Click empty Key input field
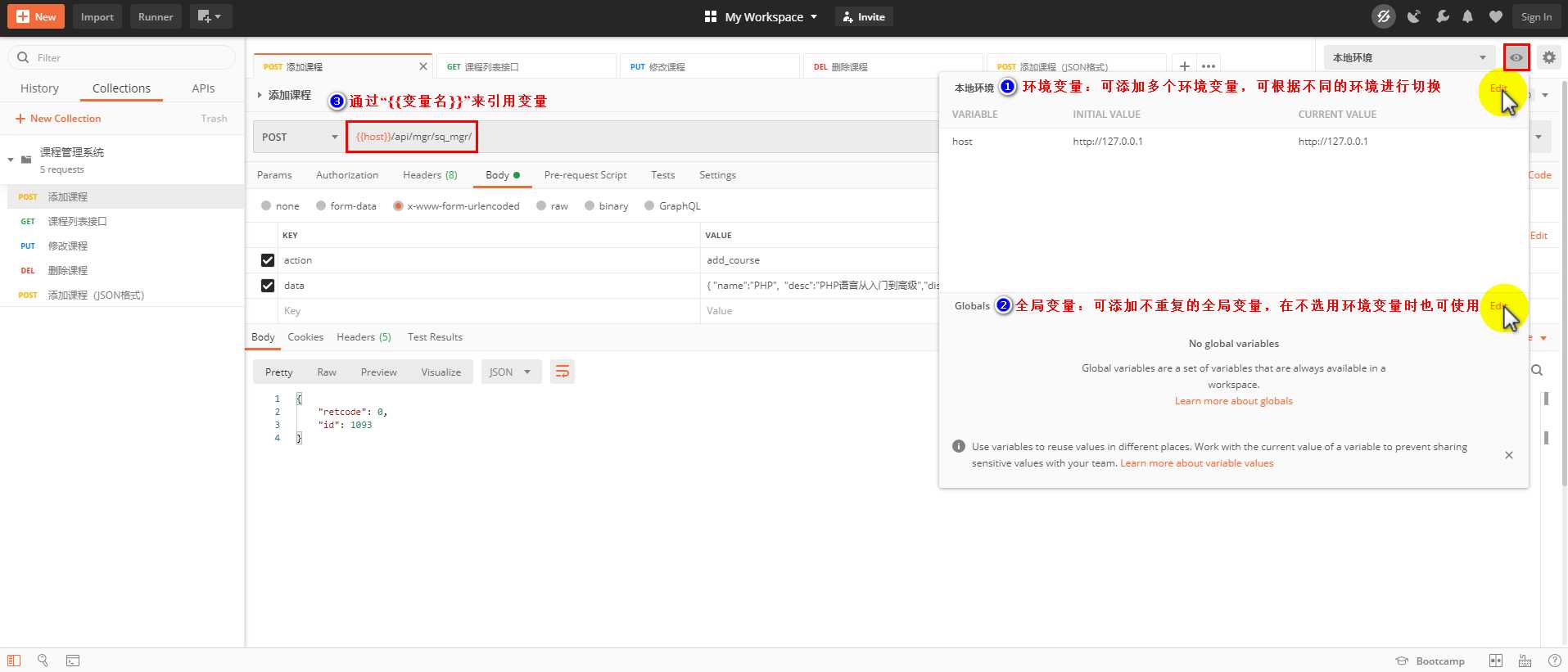Image resolution: width=1568 pixels, height=672 pixels. 489,311
